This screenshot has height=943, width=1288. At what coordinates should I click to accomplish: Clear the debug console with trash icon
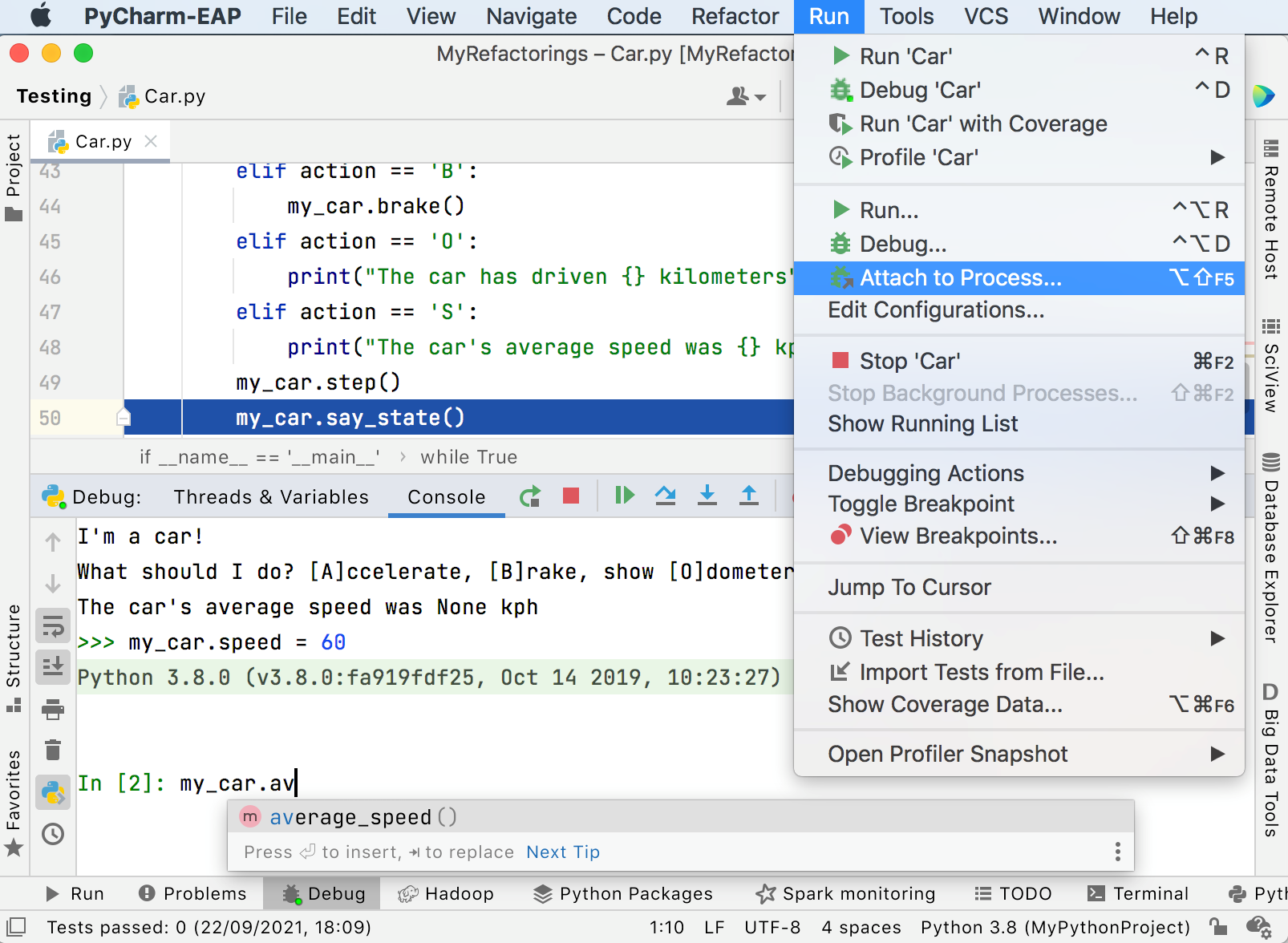53,751
